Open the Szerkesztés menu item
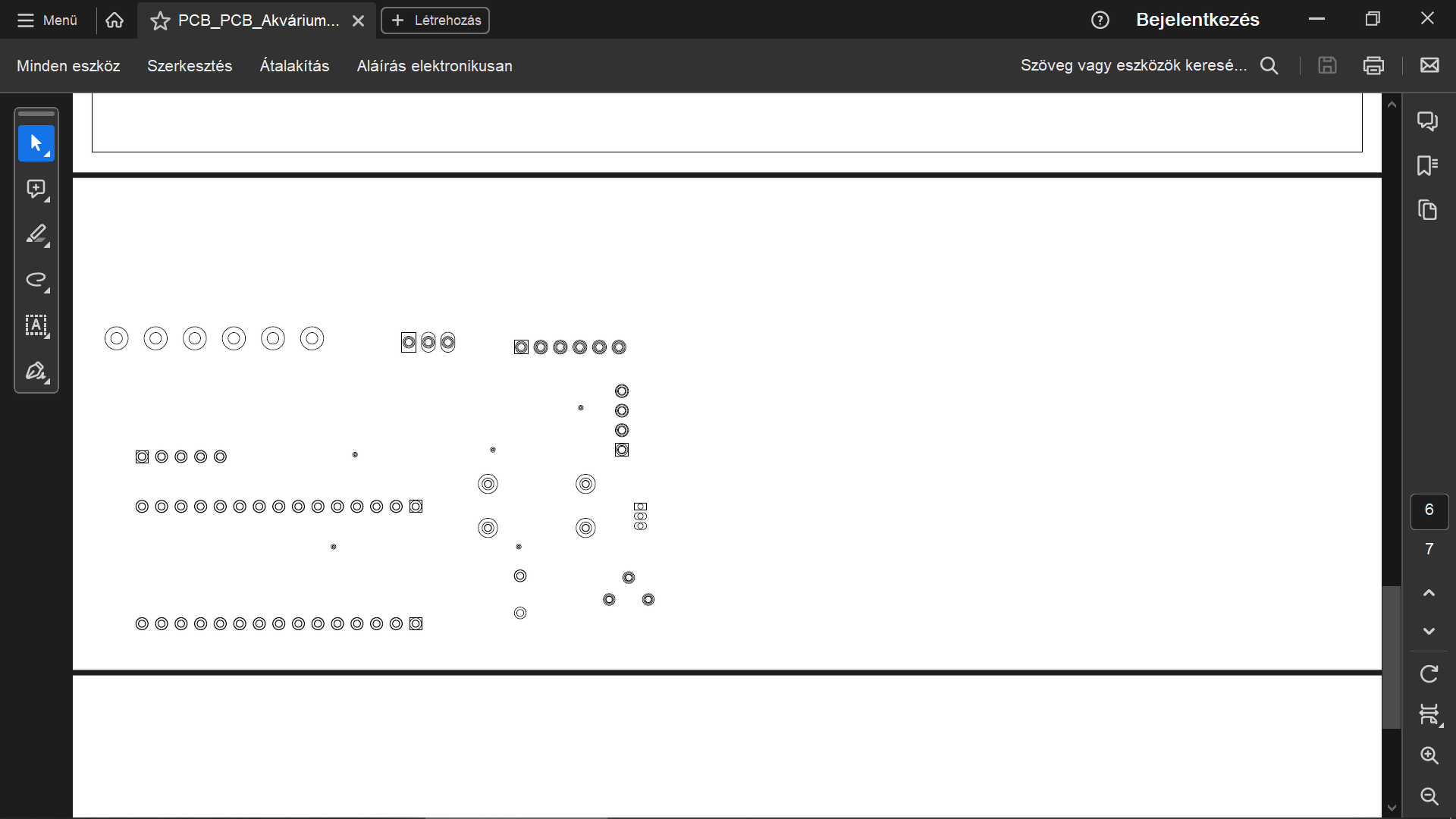This screenshot has width=1456, height=819. click(190, 66)
